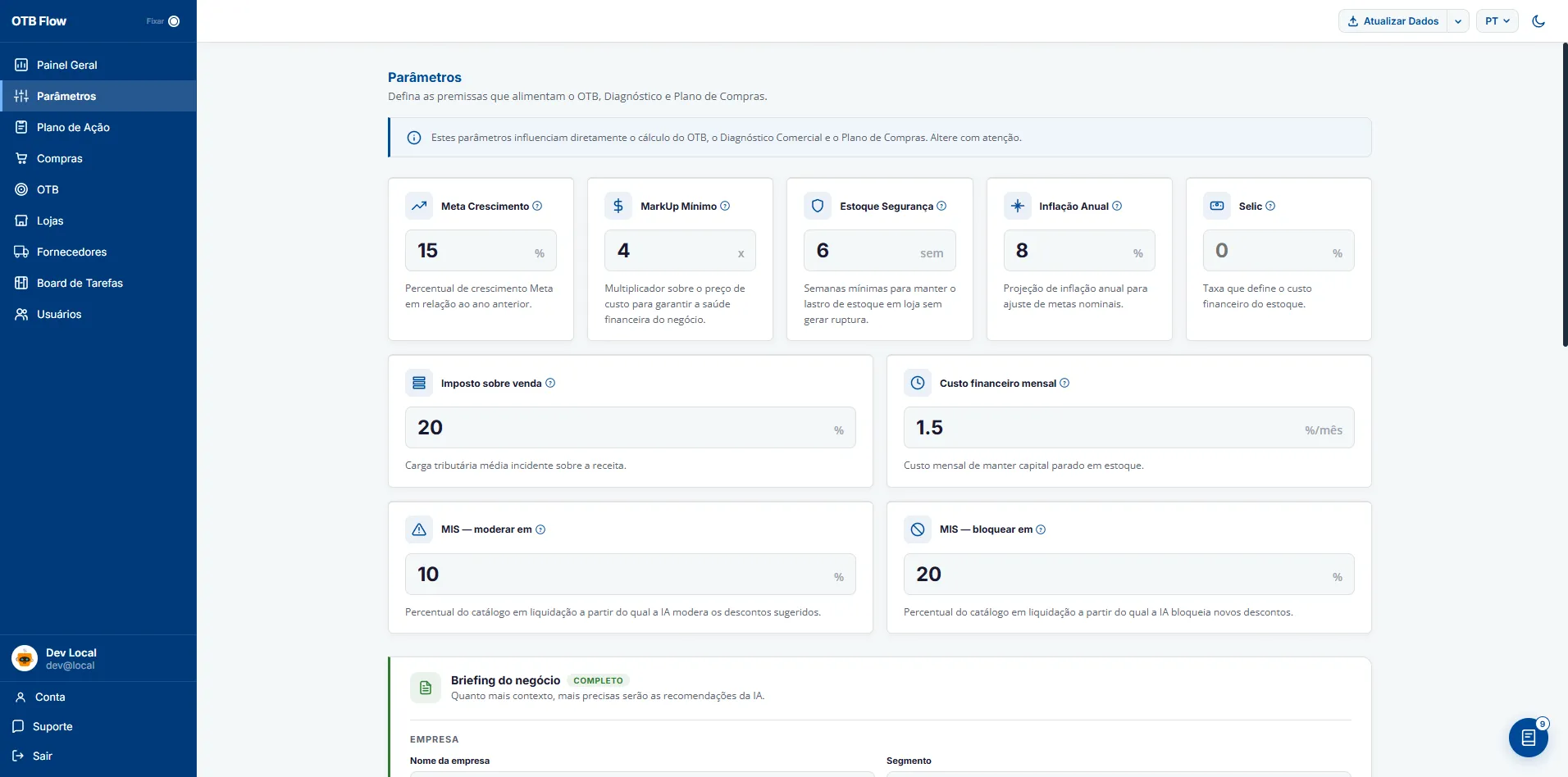Click info icon next to MIS — moderar em
This screenshot has height=777, width=1568.
(540, 529)
